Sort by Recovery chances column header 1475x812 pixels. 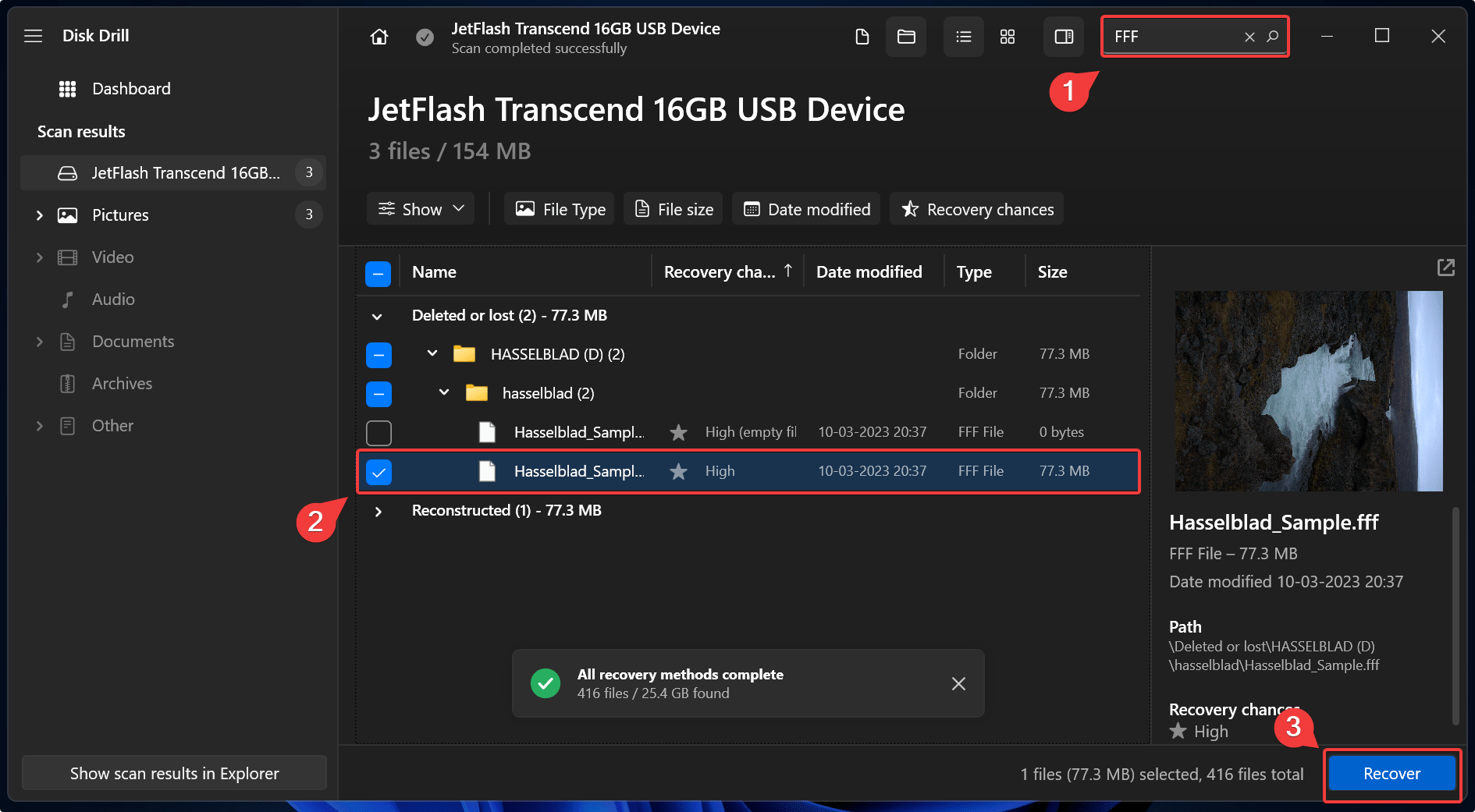click(x=727, y=272)
